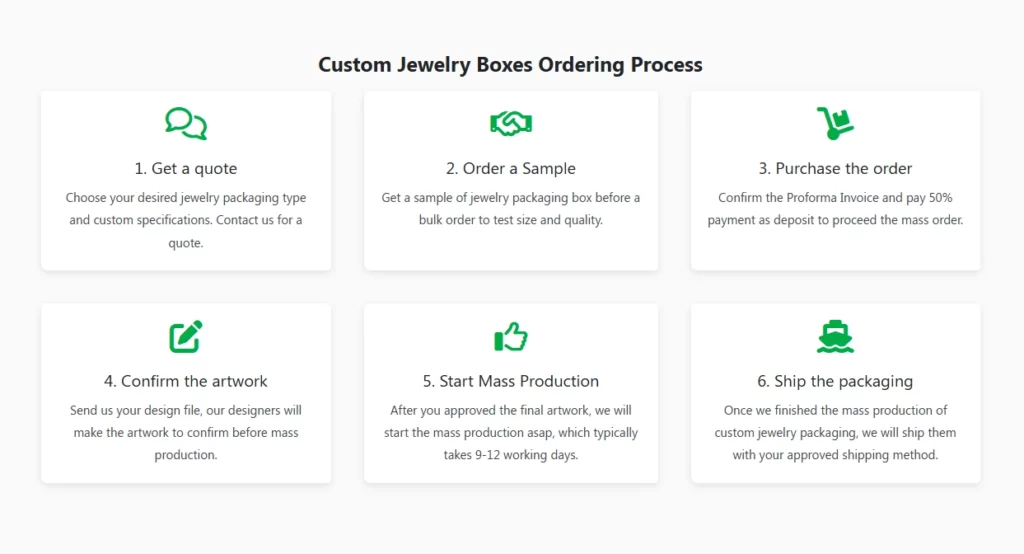Image resolution: width=1024 pixels, height=554 pixels.
Task: Open the '6. Ship the packaging' heading
Action: click(x=835, y=381)
